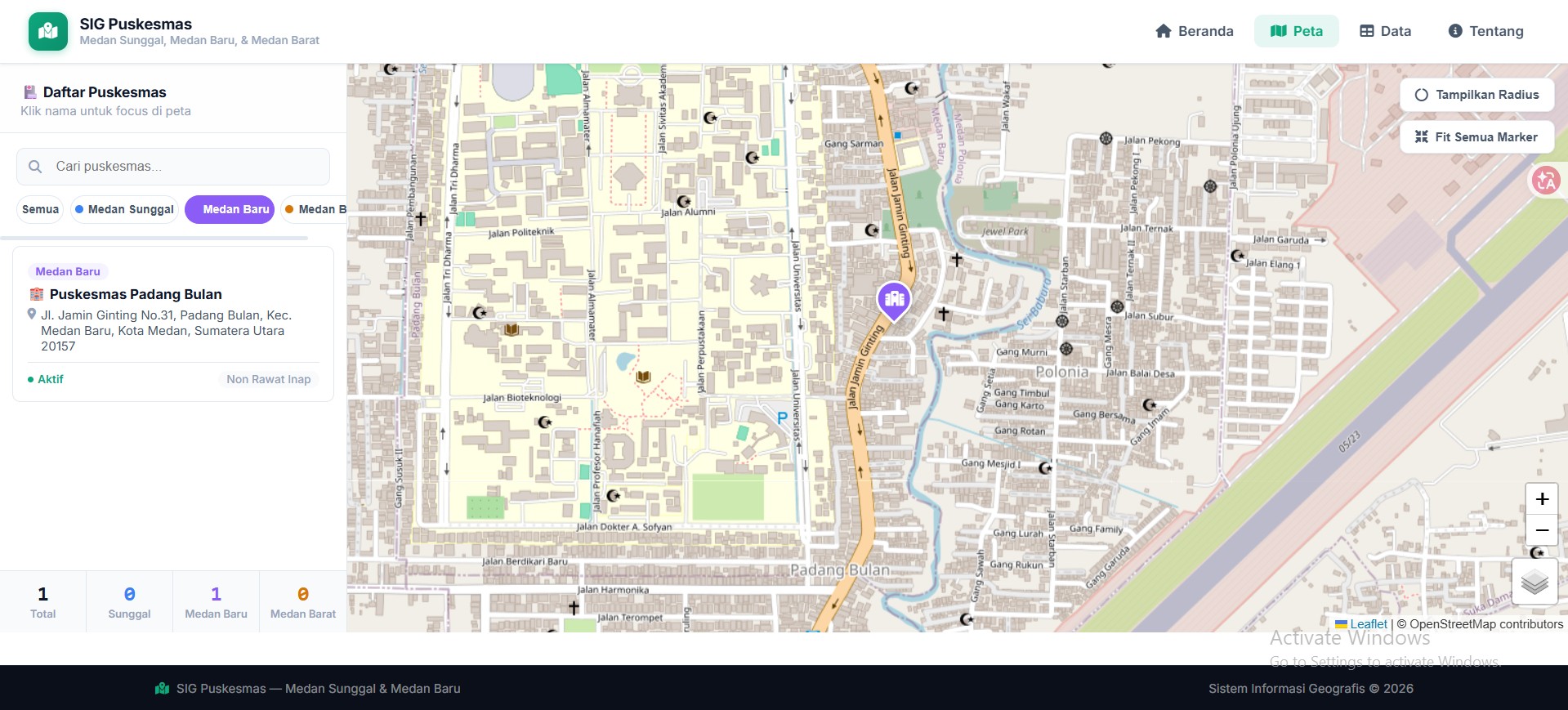Zoom in on the map
1568x710 pixels.
click(x=1542, y=498)
